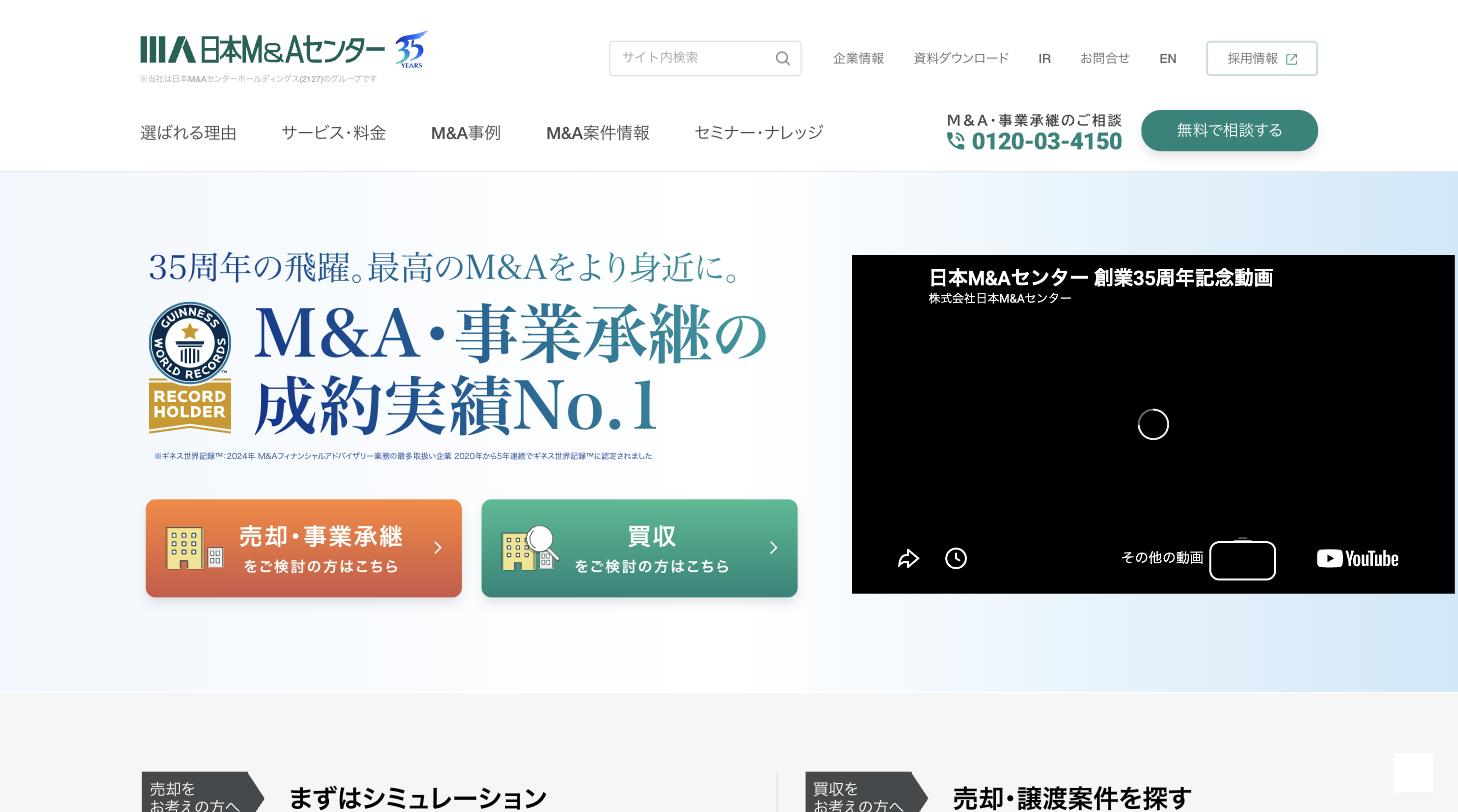The height and width of the screenshot is (812, 1458).
Task: Open the 企業情報 link
Action: click(x=858, y=58)
